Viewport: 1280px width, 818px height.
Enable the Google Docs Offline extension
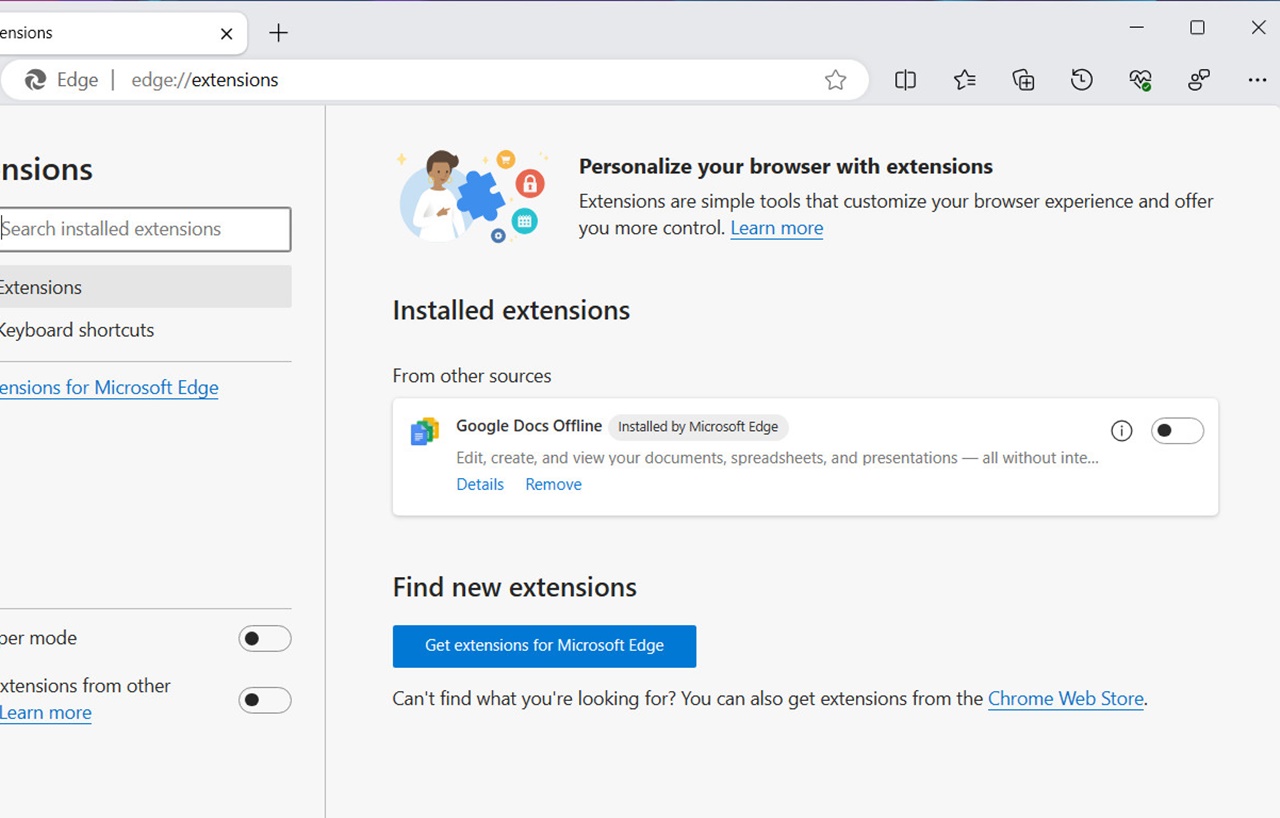pyautogui.click(x=1177, y=431)
